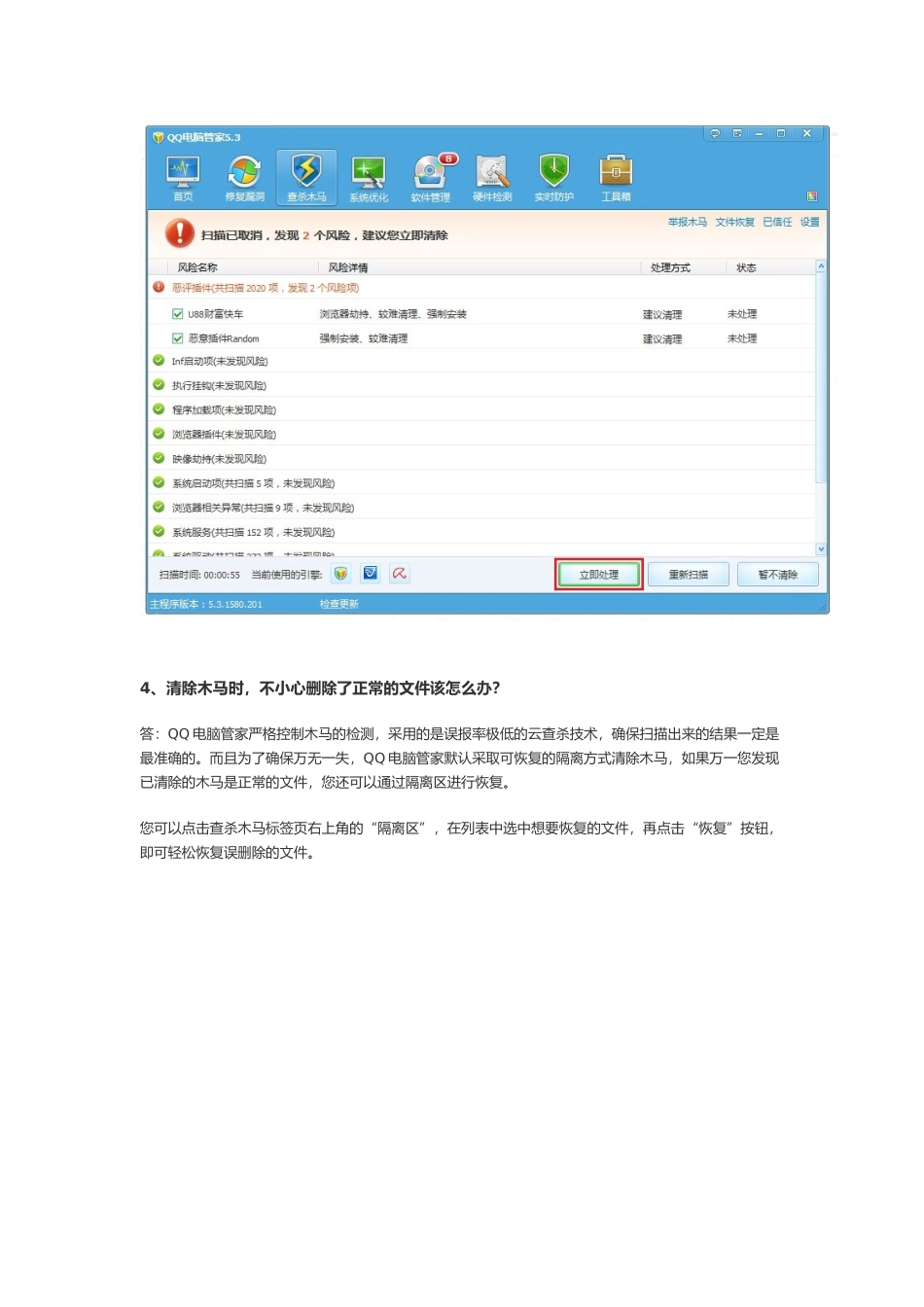The width and height of the screenshot is (924, 1307).
Task: Maximize the QQ电脑管家 window
Action: [781, 133]
